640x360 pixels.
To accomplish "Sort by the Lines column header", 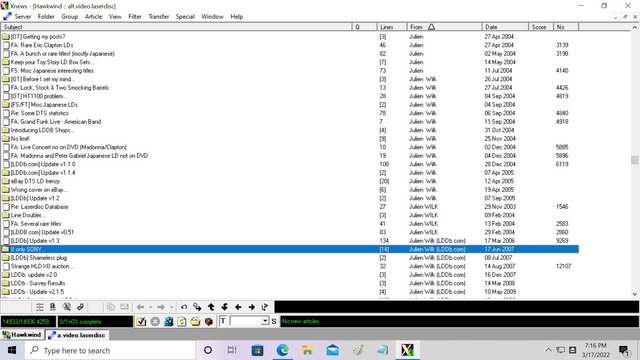I will pyautogui.click(x=392, y=27).
